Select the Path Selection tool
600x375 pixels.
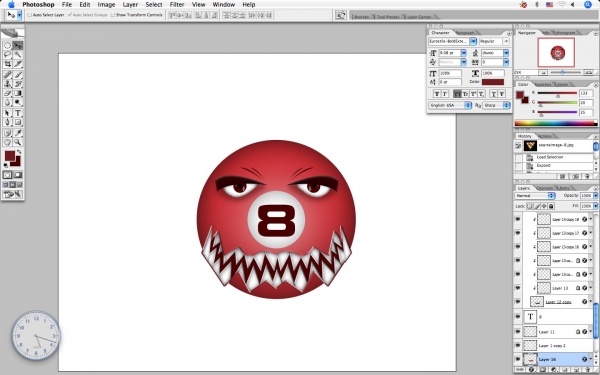7,113
